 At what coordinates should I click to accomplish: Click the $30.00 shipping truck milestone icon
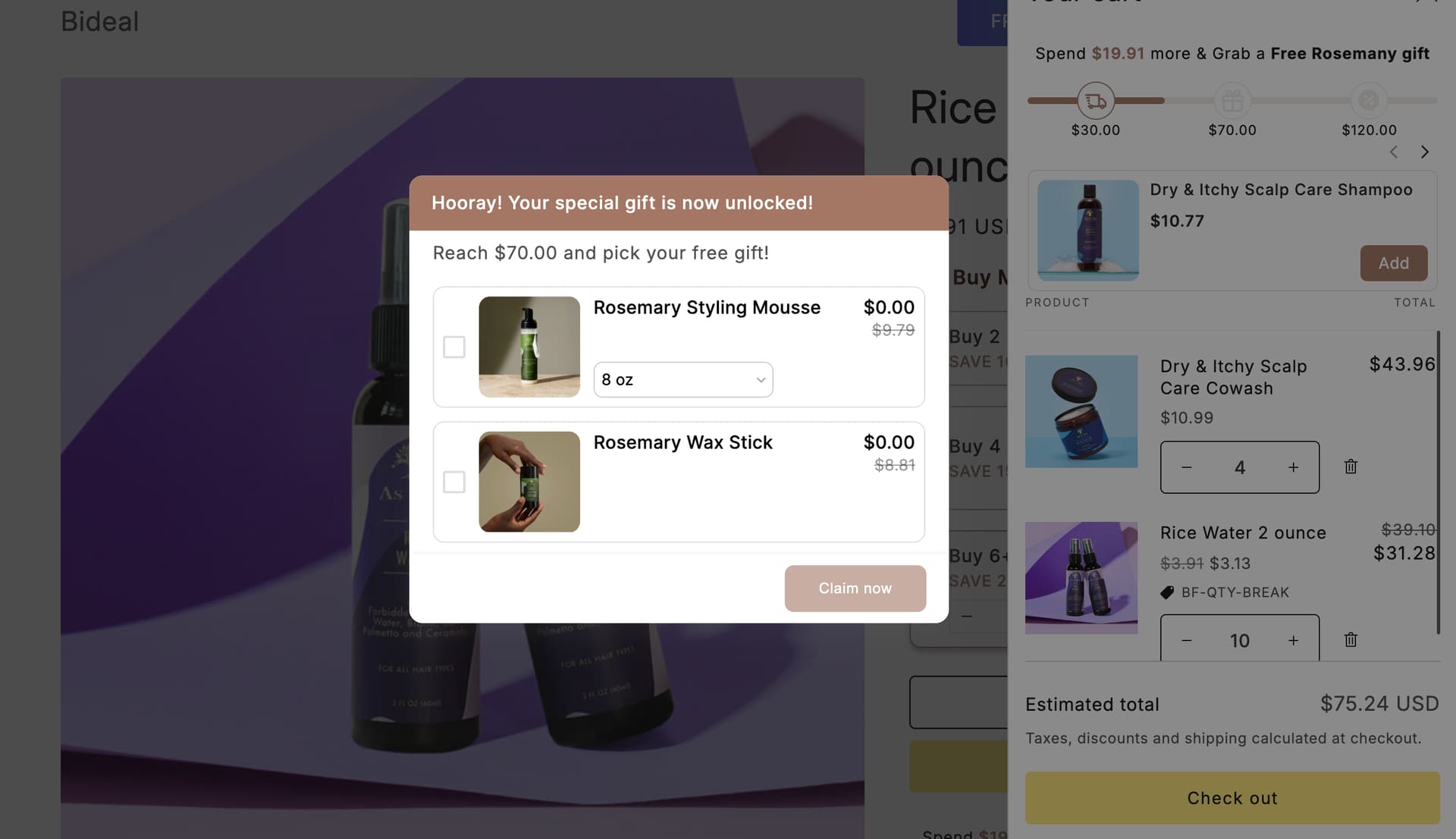1096,100
